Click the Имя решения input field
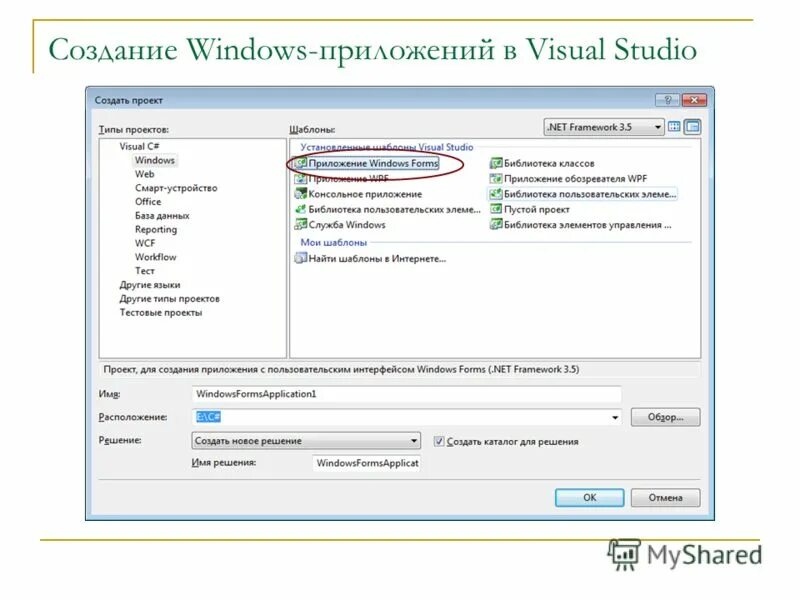 coord(367,463)
